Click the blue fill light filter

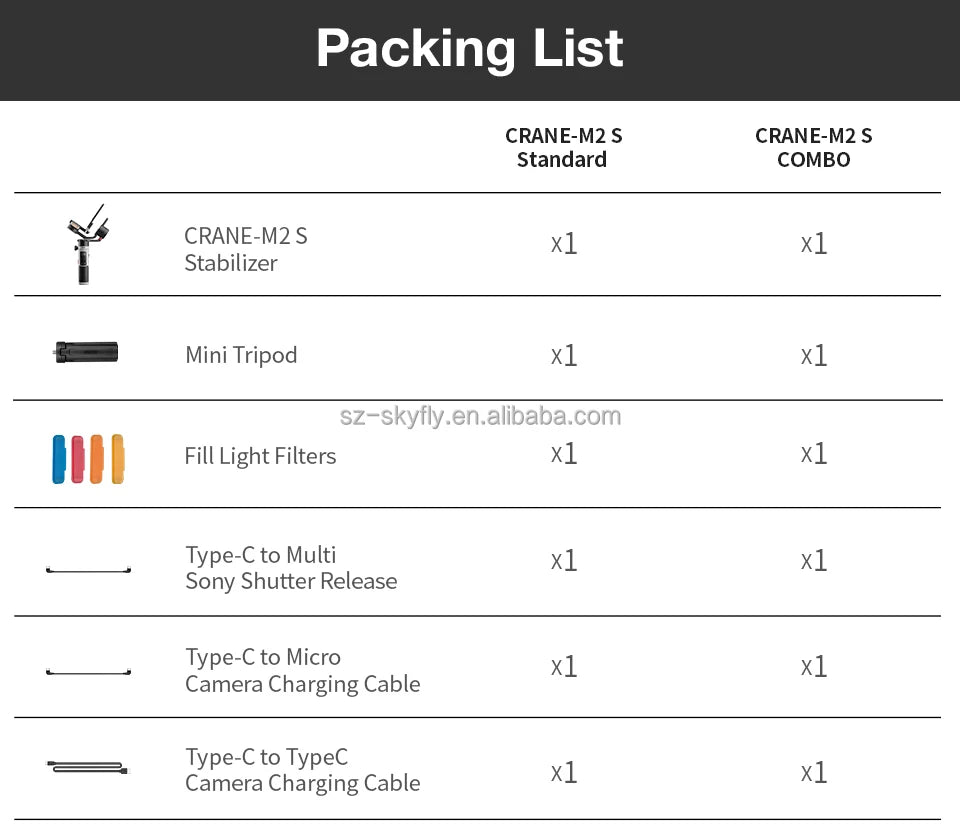pos(59,459)
